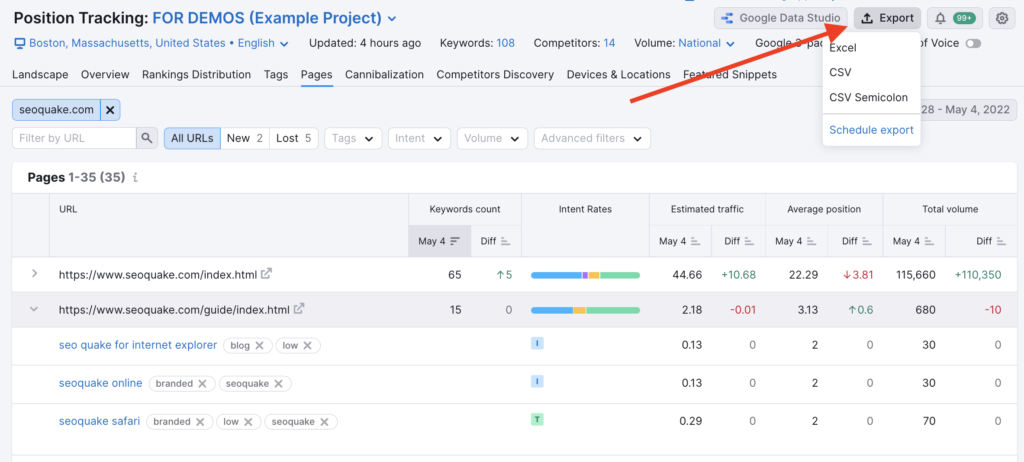The image size is (1024, 462).
Task: Open the settings gear icon
Action: [1002, 18]
